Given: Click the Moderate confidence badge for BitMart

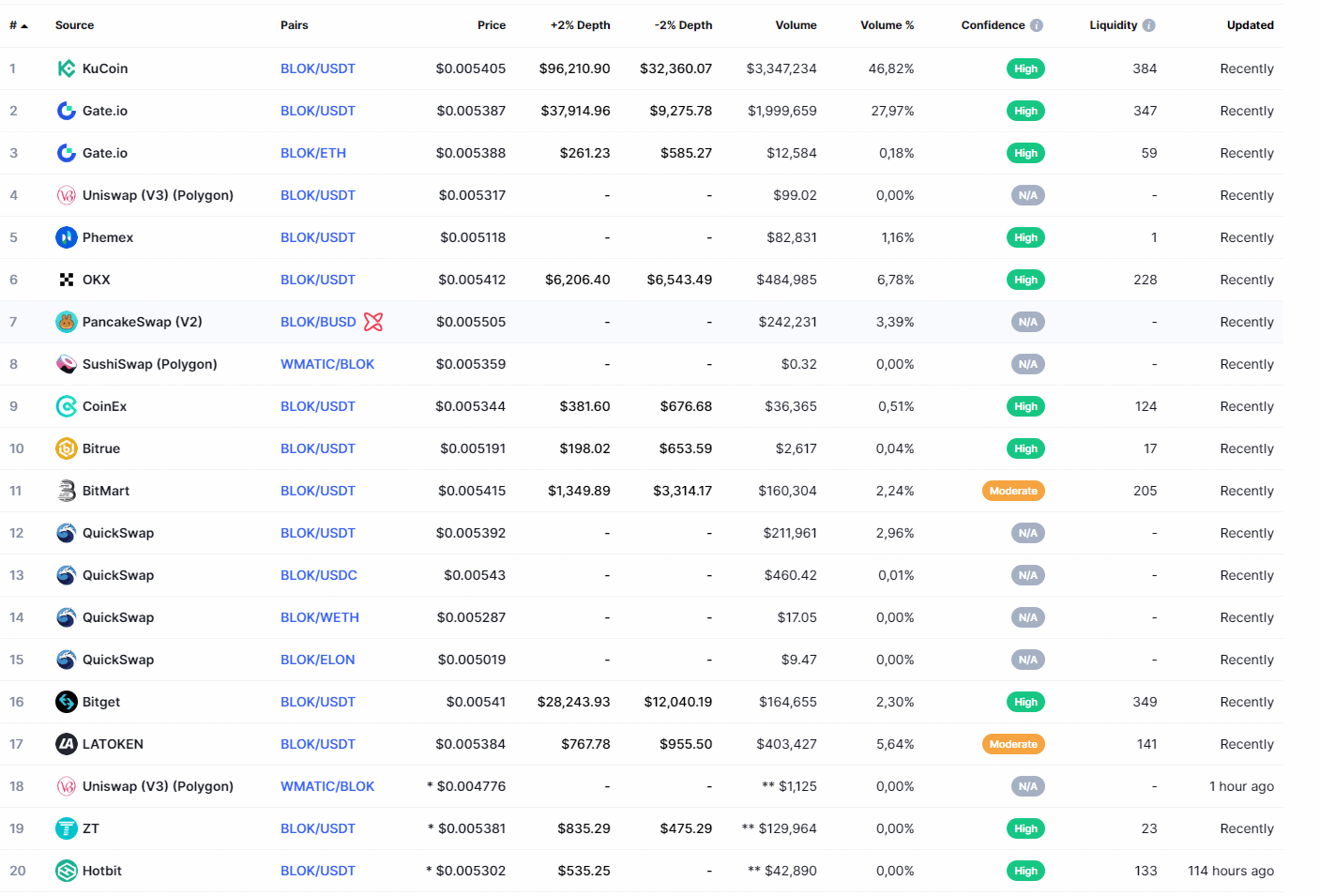Looking at the screenshot, I should coord(1013,491).
